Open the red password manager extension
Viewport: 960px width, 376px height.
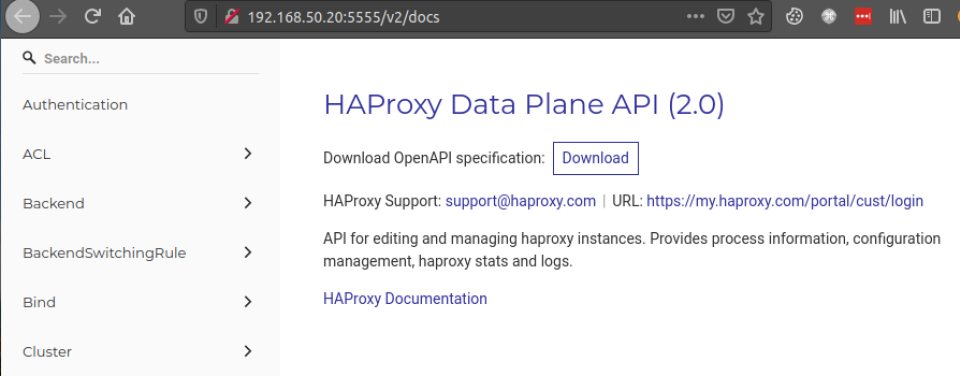(863, 17)
